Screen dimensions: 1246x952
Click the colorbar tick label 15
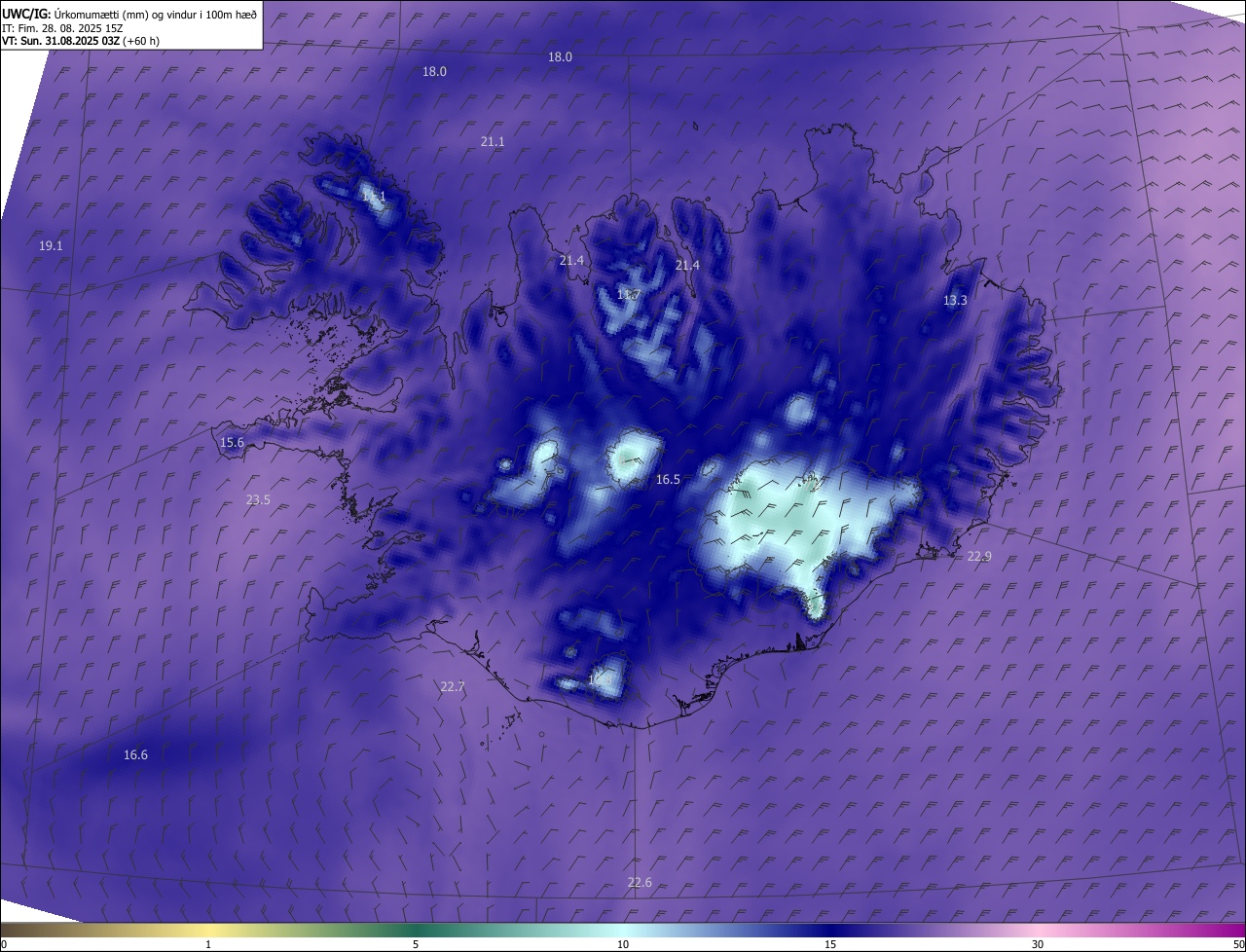(830, 944)
